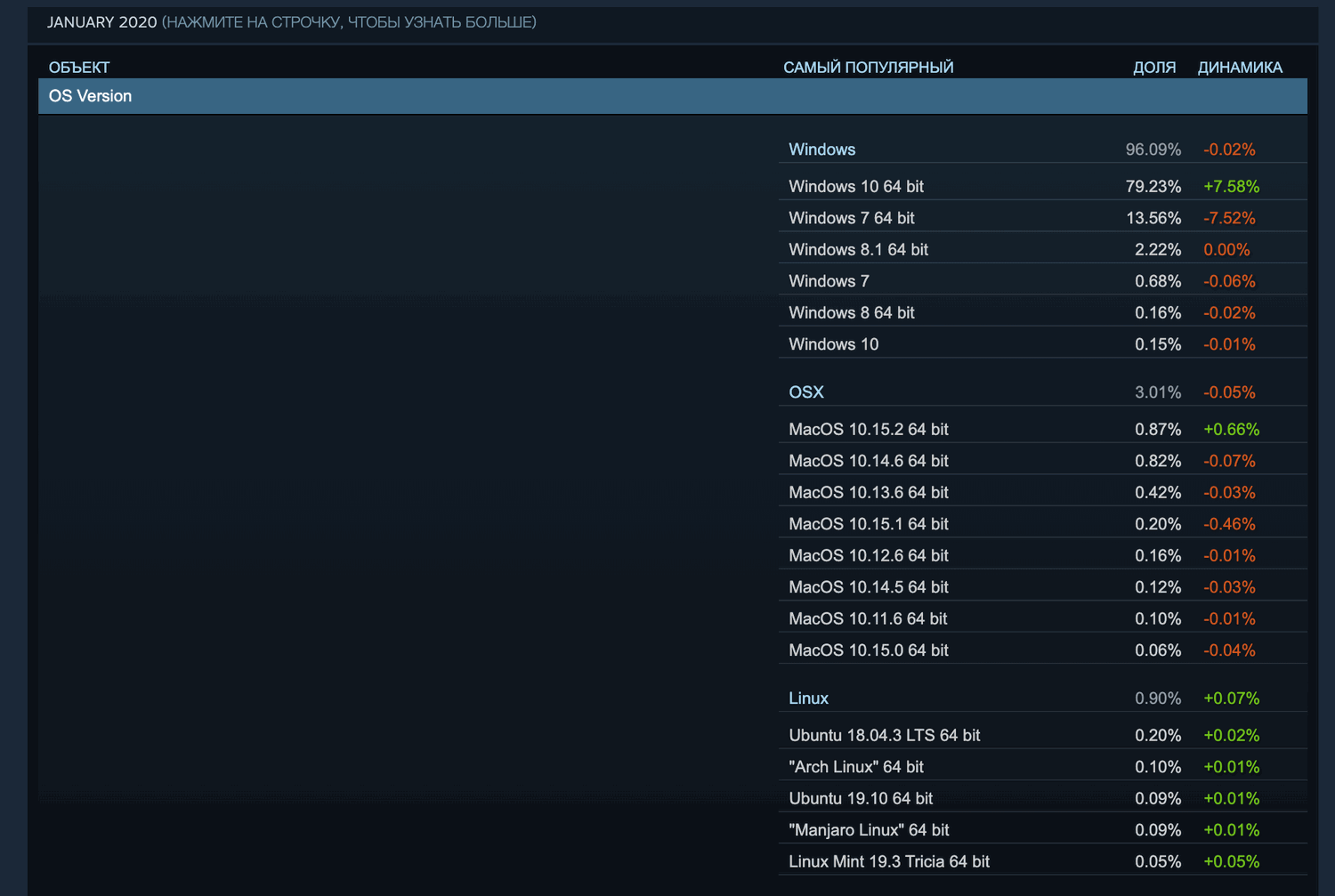
Task: Expand the Windows OS statistics row
Action: (x=821, y=149)
